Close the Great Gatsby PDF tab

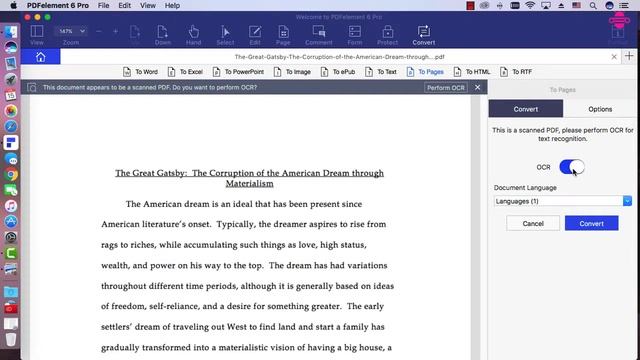(x=614, y=57)
